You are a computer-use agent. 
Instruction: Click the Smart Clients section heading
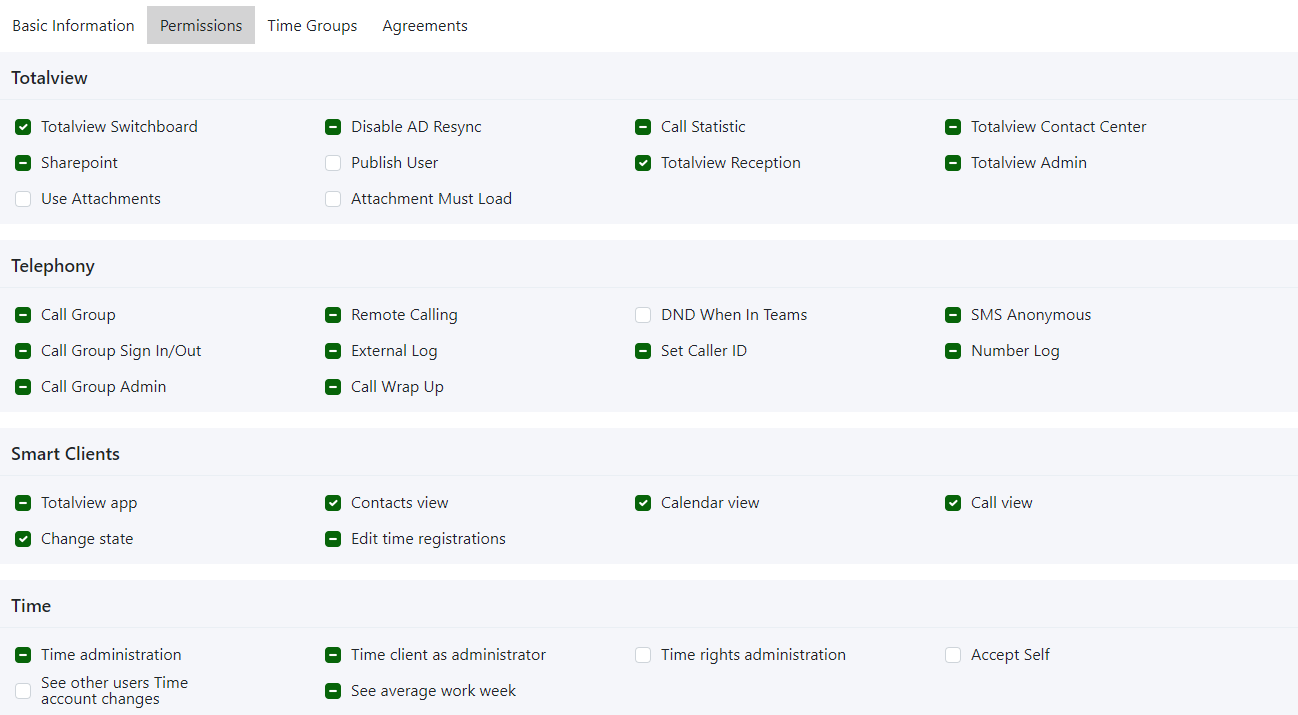65,454
